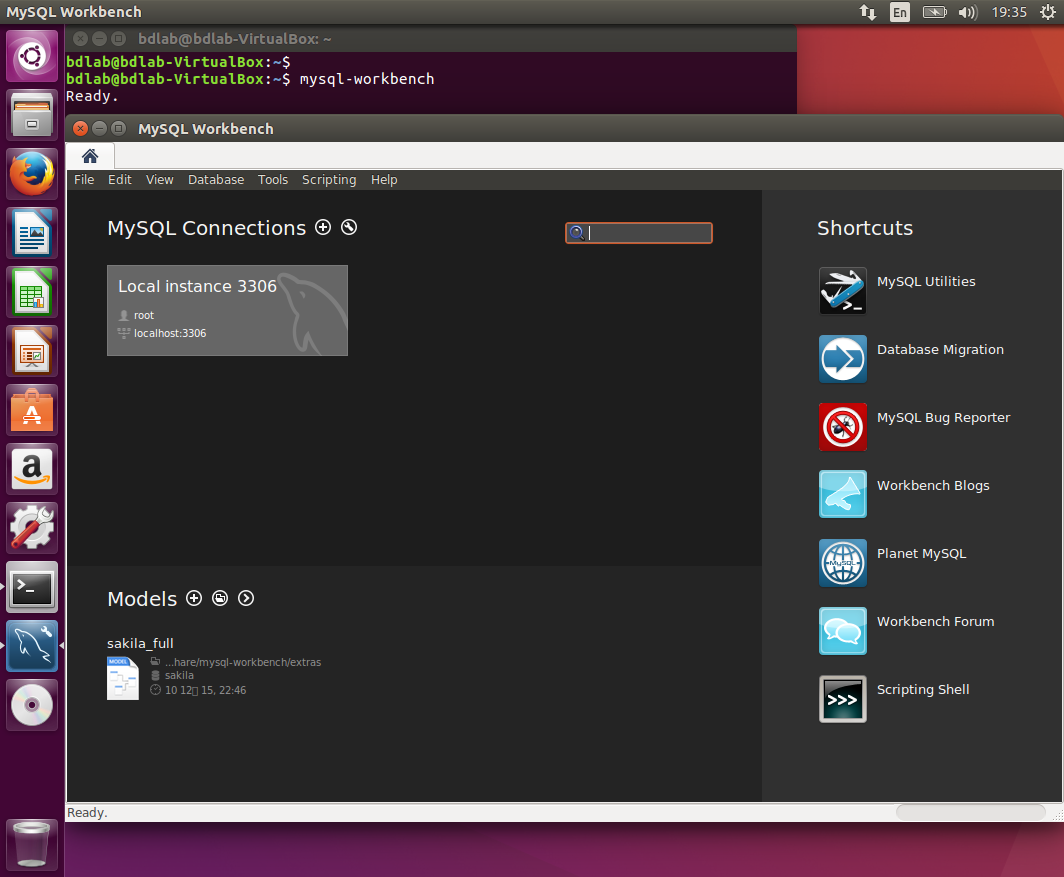The width and height of the screenshot is (1064, 877).
Task: Open the File menu
Action: coord(84,180)
